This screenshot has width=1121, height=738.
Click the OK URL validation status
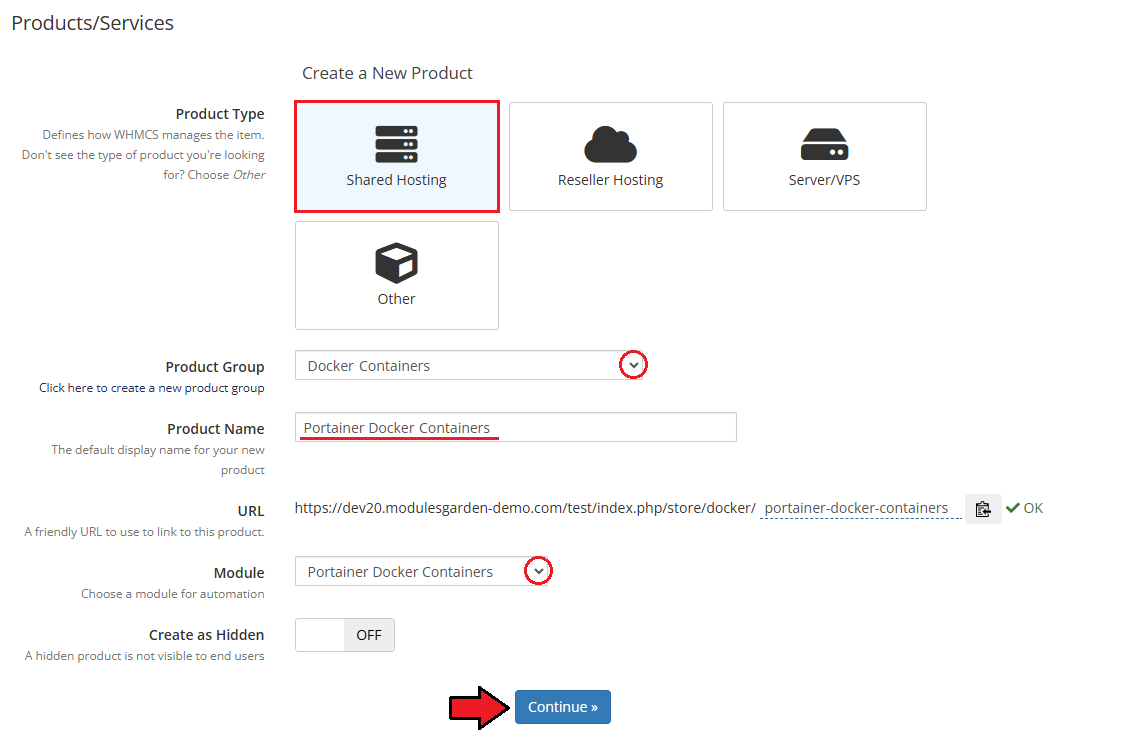click(x=1024, y=508)
